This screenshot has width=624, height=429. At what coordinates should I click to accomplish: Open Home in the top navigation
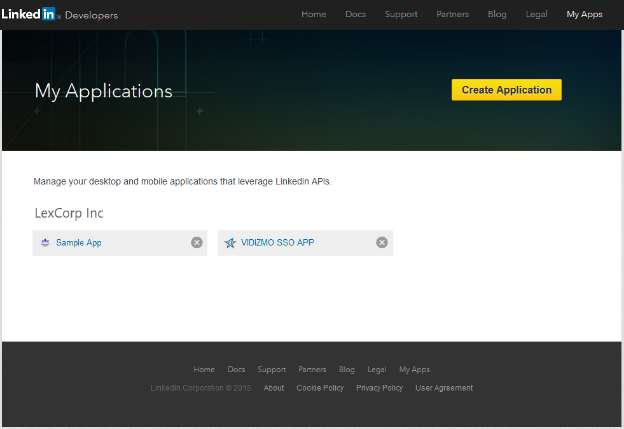[314, 15]
